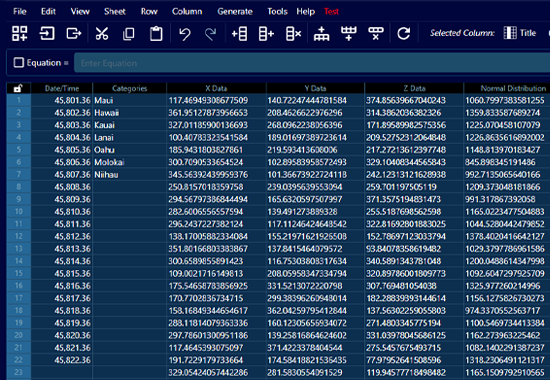
Task: Open the Generate menu
Action: [x=235, y=11]
